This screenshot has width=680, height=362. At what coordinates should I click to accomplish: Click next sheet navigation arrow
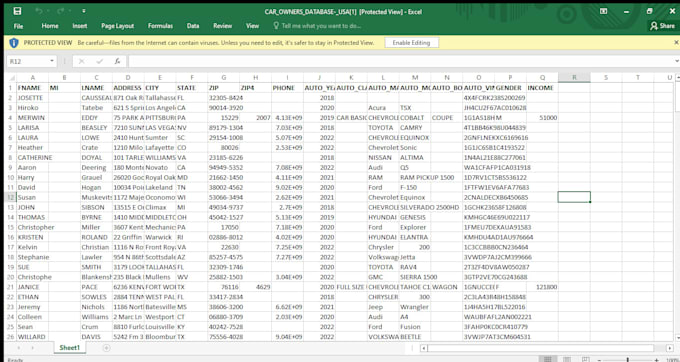click(x=33, y=348)
